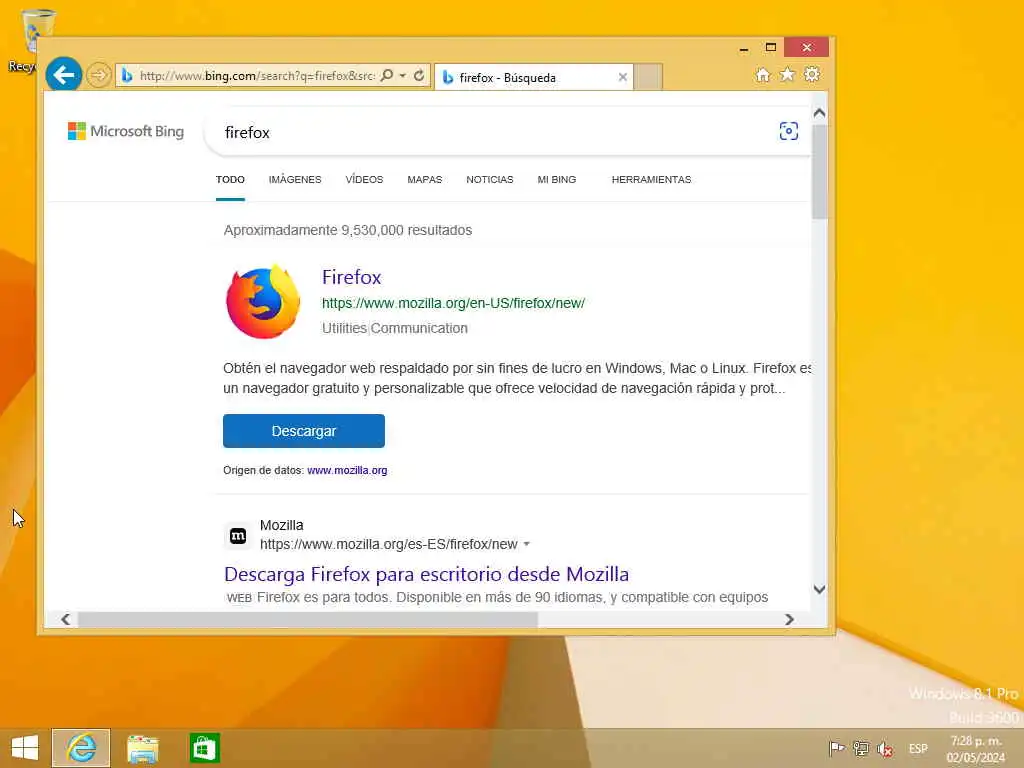1024x768 pixels.
Task: Switch to MAPAS tab
Action: click(x=424, y=180)
